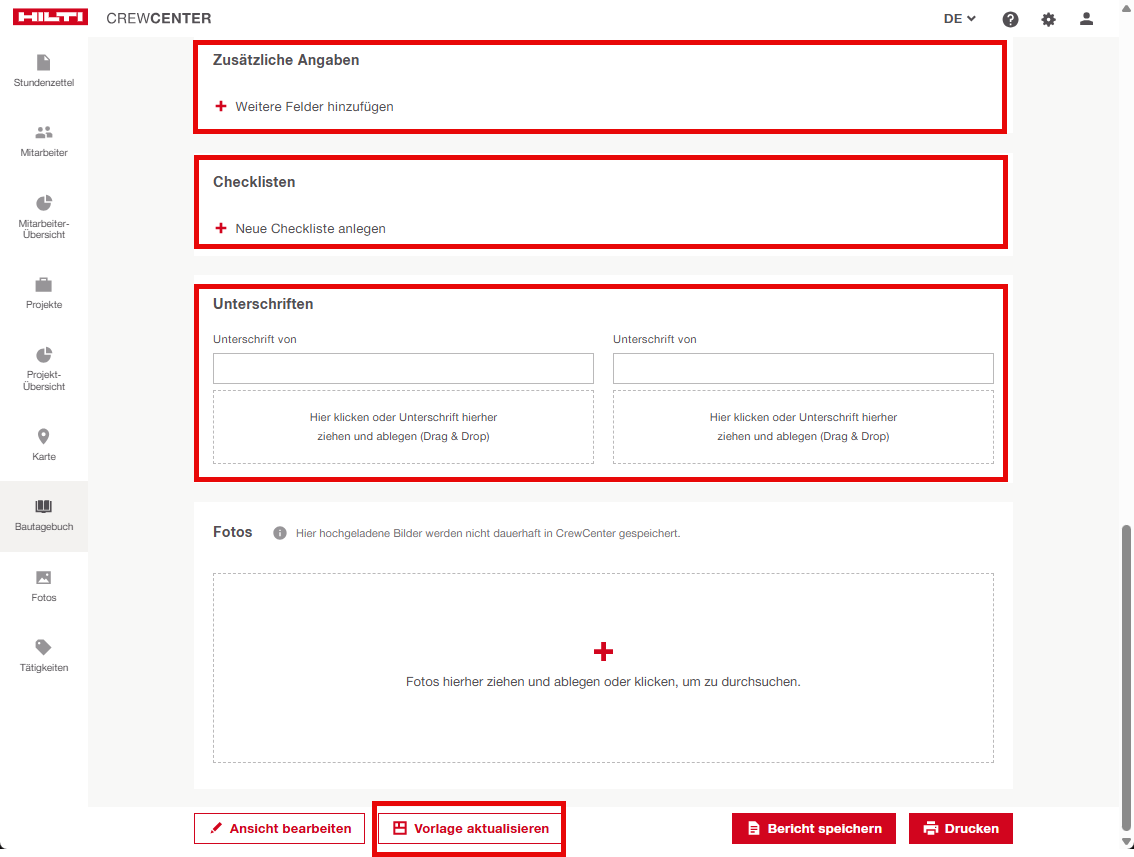The image size is (1134, 857).
Task: Open the settings gear icon
Action: [1048, 19]
